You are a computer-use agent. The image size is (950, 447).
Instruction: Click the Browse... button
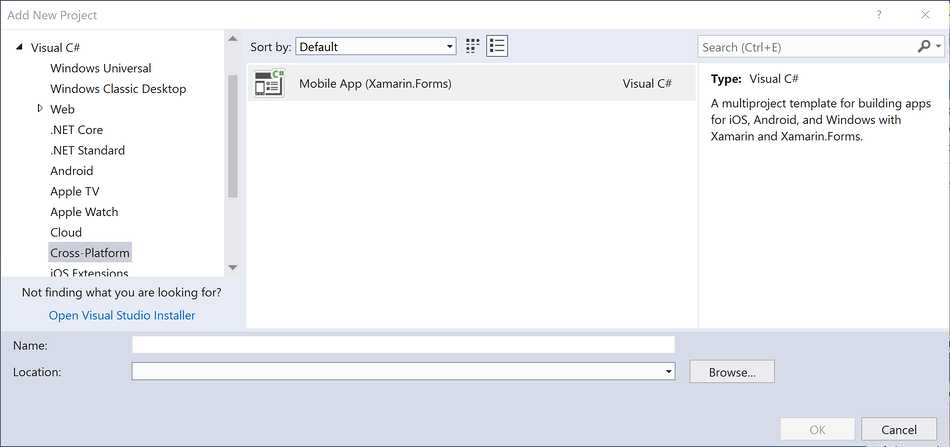(732, 372)
